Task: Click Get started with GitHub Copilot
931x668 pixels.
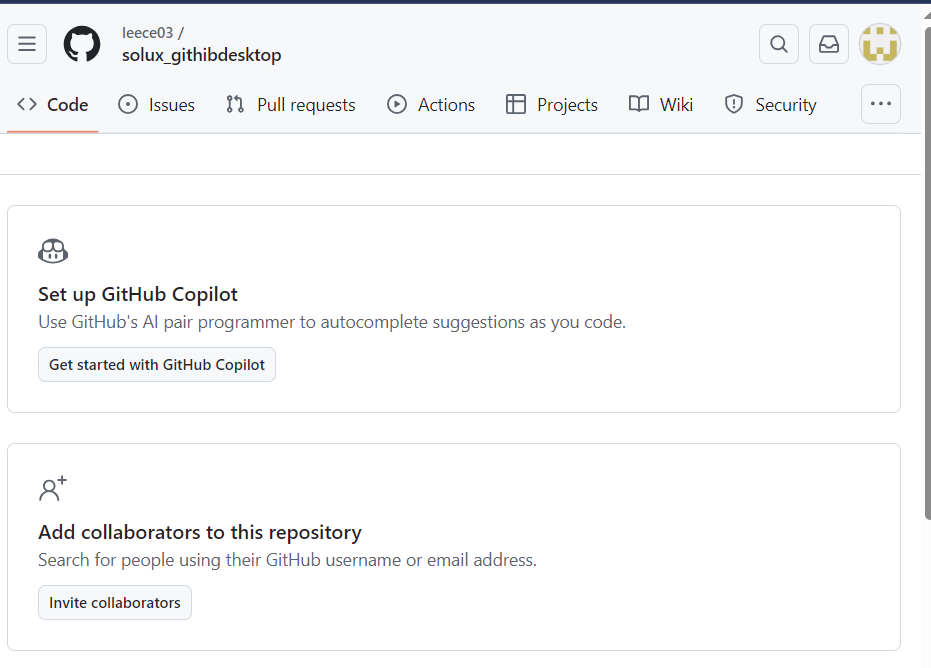Action: (x=157, y=365)
